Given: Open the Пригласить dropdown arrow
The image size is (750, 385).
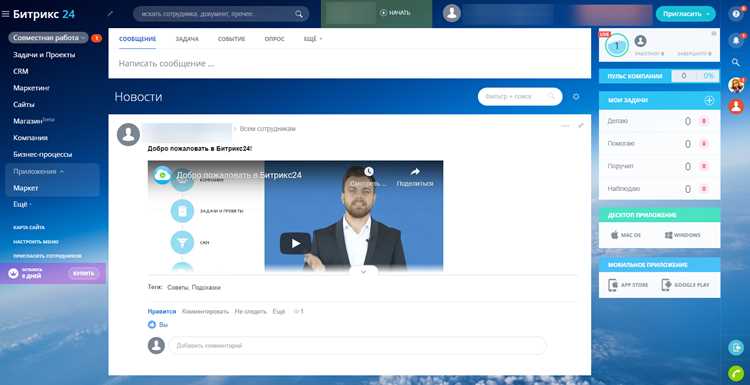Looking at the screenshot, I should (708, 14).
